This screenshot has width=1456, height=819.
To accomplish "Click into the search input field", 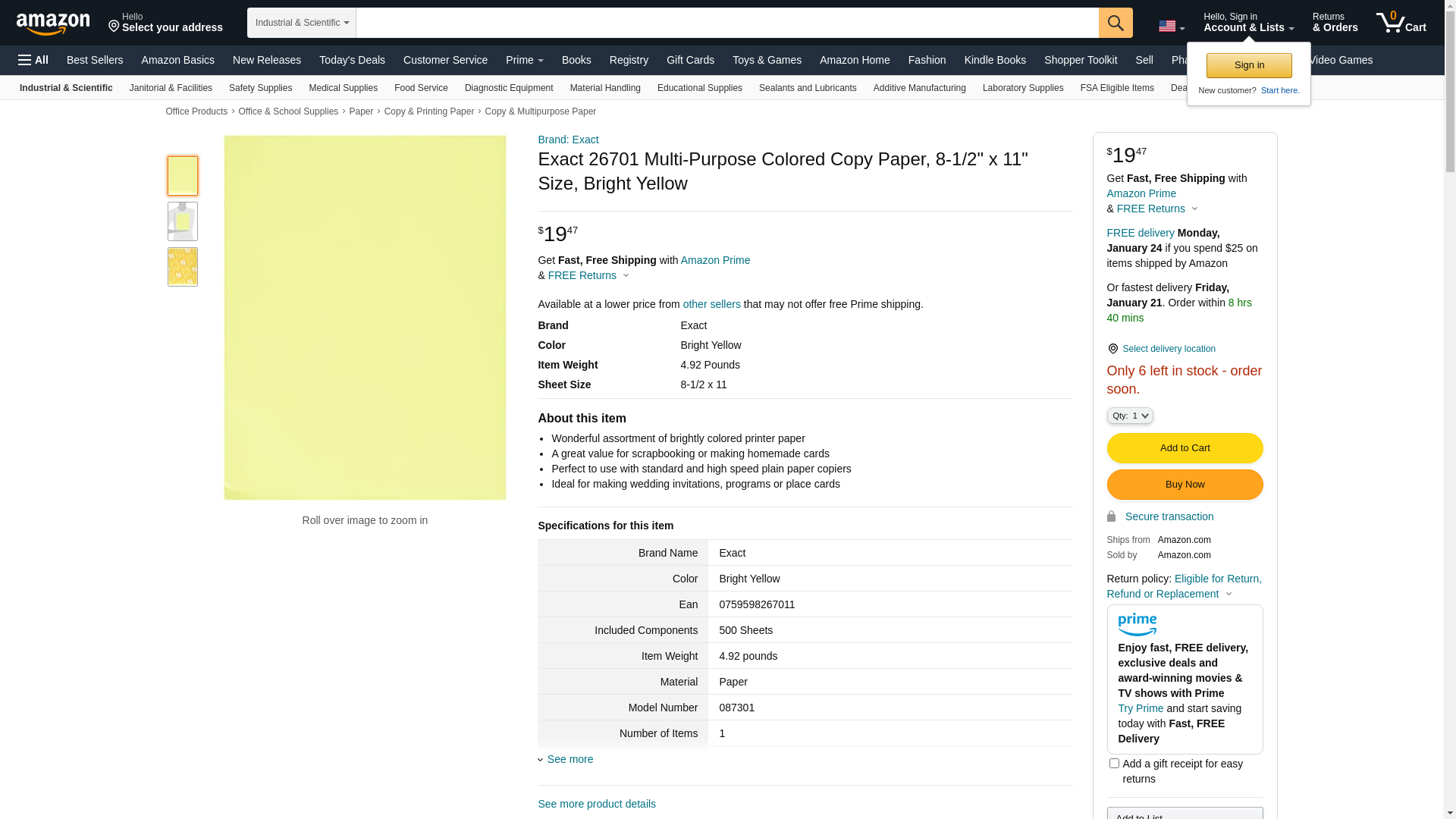I will [x=726, y=23].
